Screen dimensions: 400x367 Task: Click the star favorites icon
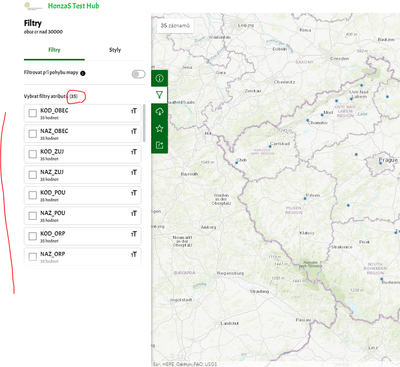click(x=159, y=128)
